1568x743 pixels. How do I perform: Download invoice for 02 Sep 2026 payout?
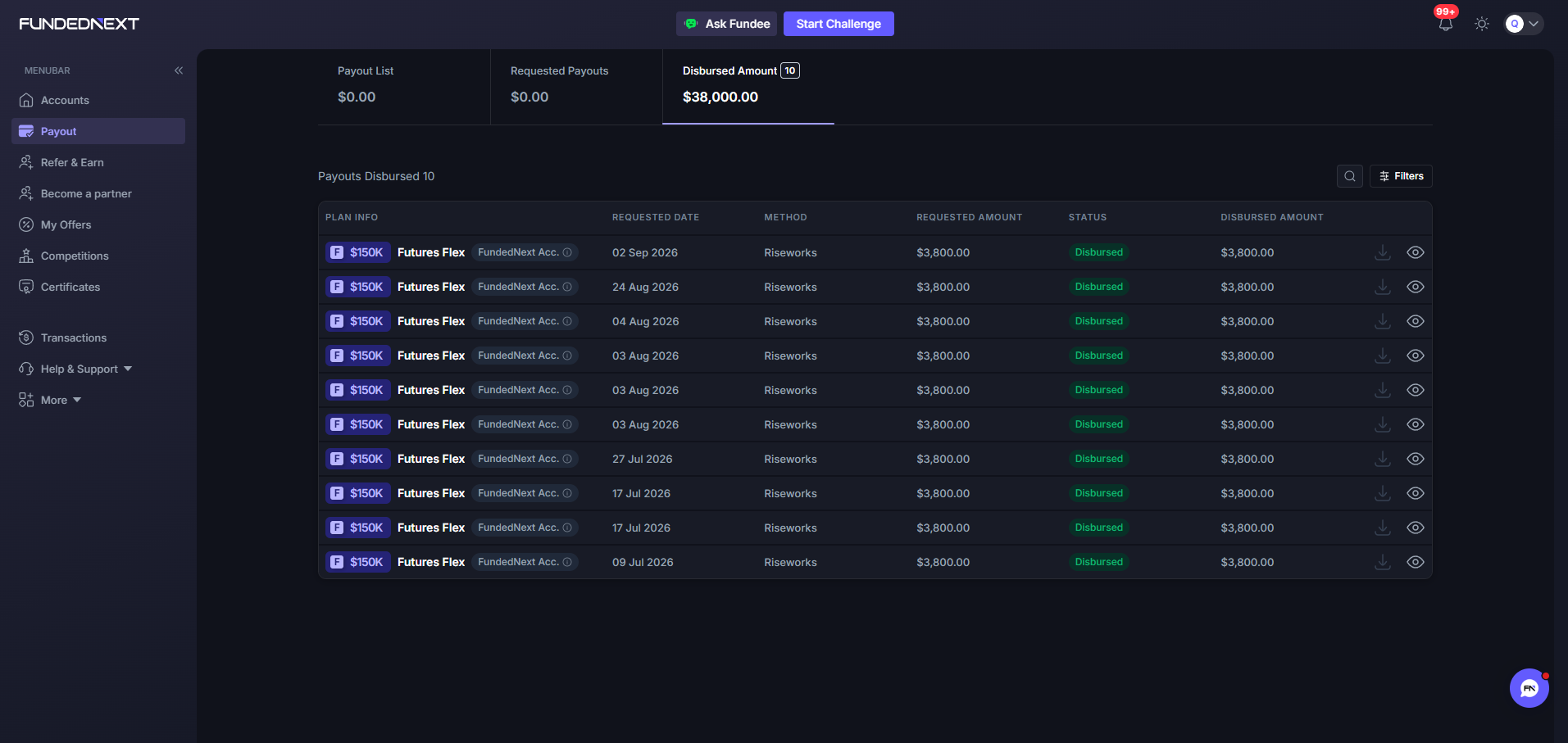click(x=1383, y=252)
